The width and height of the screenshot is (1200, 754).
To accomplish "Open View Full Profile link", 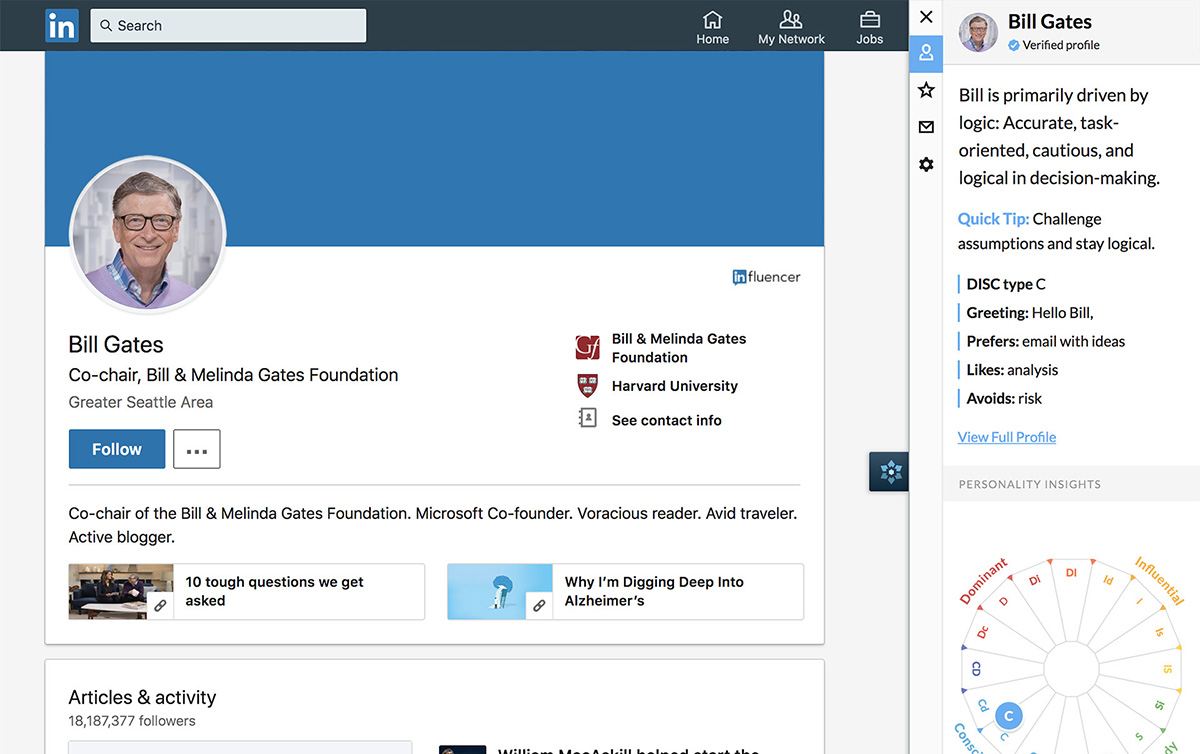I will (1007, 437).
